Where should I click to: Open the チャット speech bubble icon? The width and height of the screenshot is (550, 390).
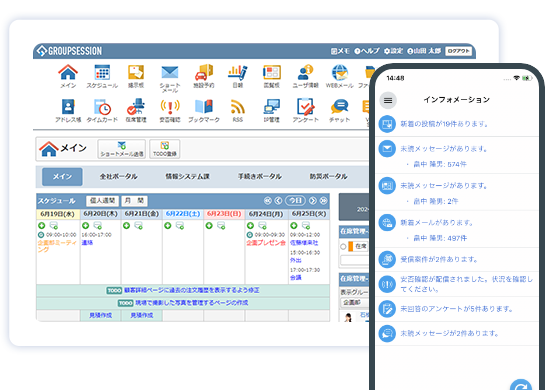pos(339,107)
